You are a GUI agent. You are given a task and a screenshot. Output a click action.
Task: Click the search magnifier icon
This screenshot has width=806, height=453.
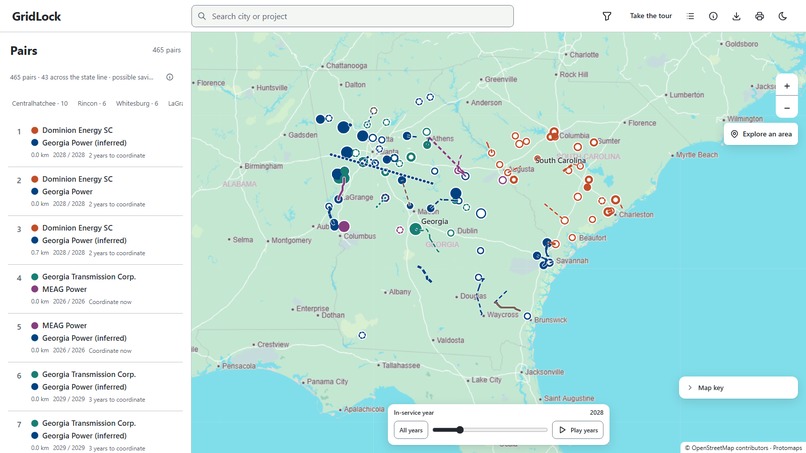point(202,16)
